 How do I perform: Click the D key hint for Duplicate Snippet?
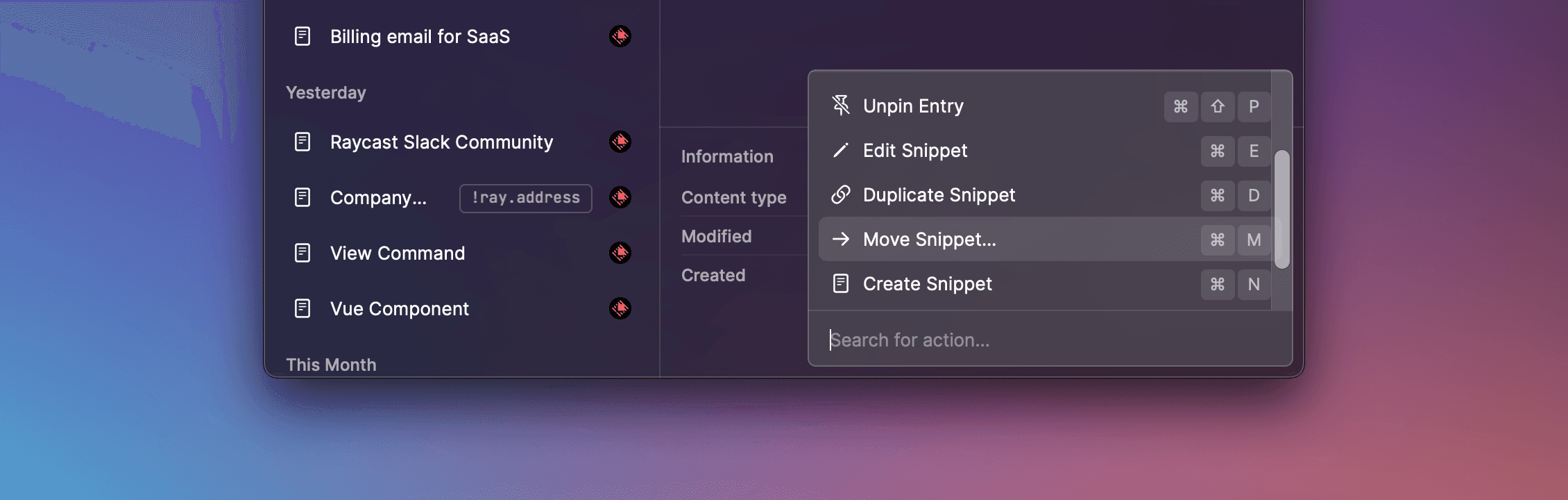point(1254,195)
